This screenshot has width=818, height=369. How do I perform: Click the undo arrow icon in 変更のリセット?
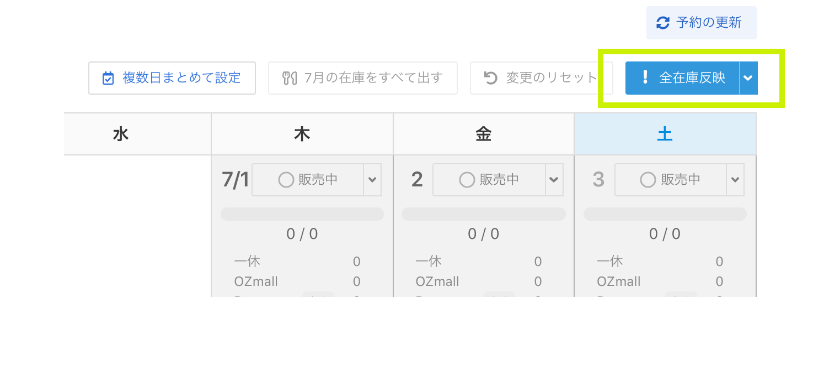pyautogui.click(x=491, y=78)
